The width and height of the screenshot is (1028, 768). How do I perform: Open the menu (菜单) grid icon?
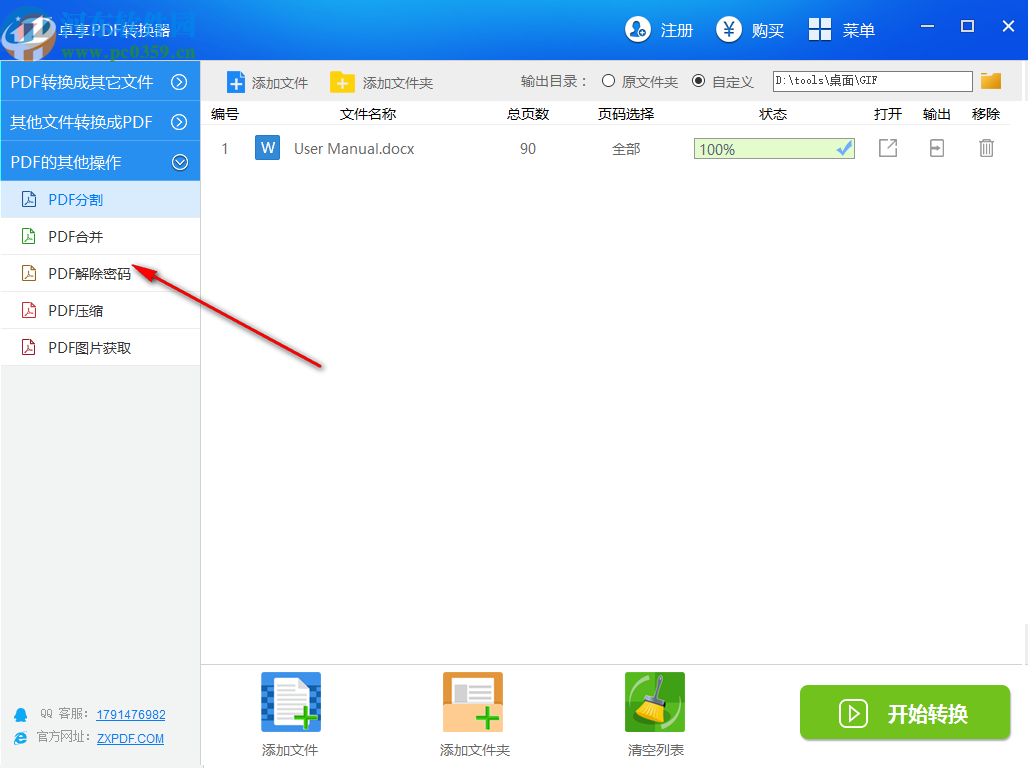[820, 30]
